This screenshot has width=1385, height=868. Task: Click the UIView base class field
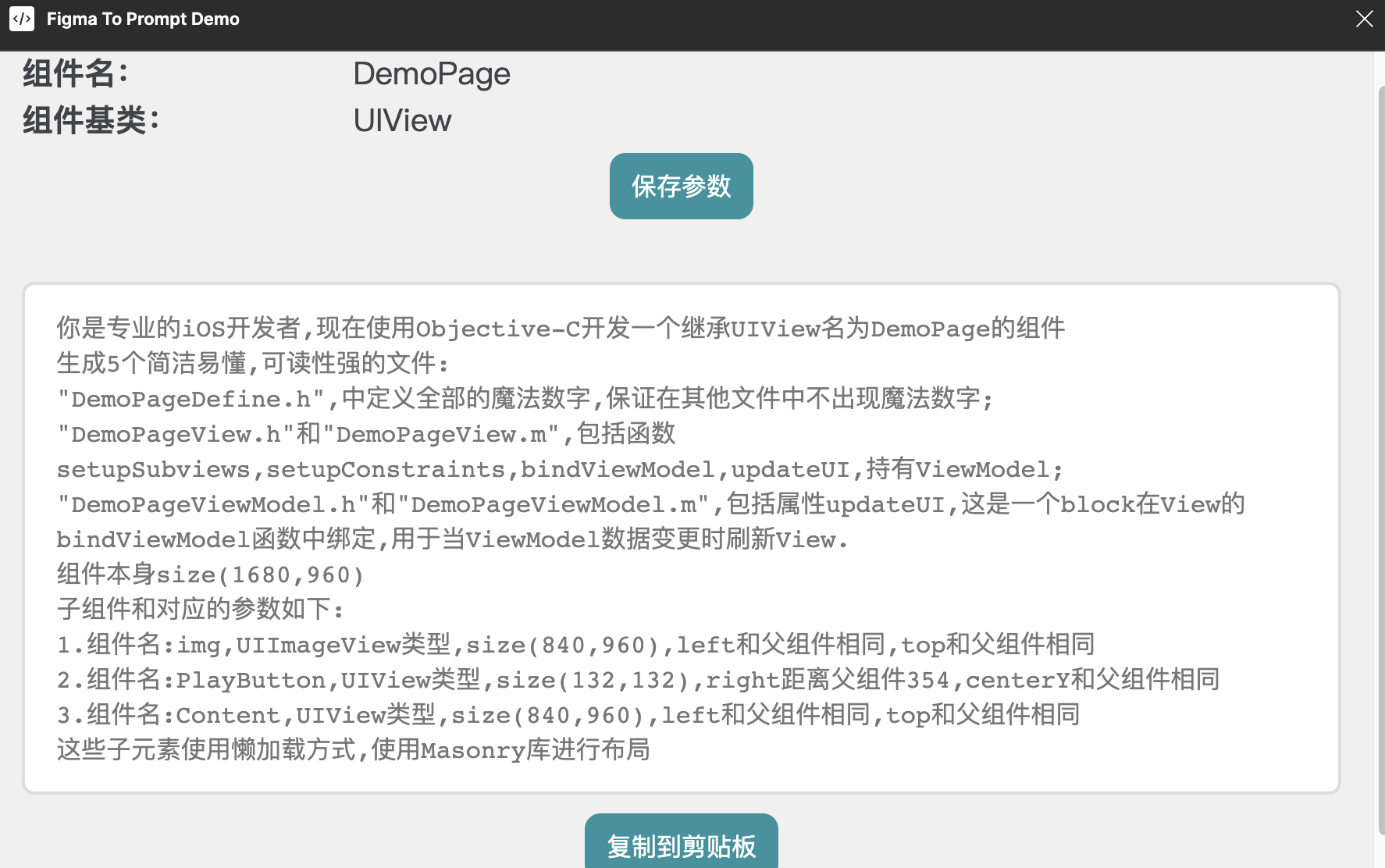(402, 121)
